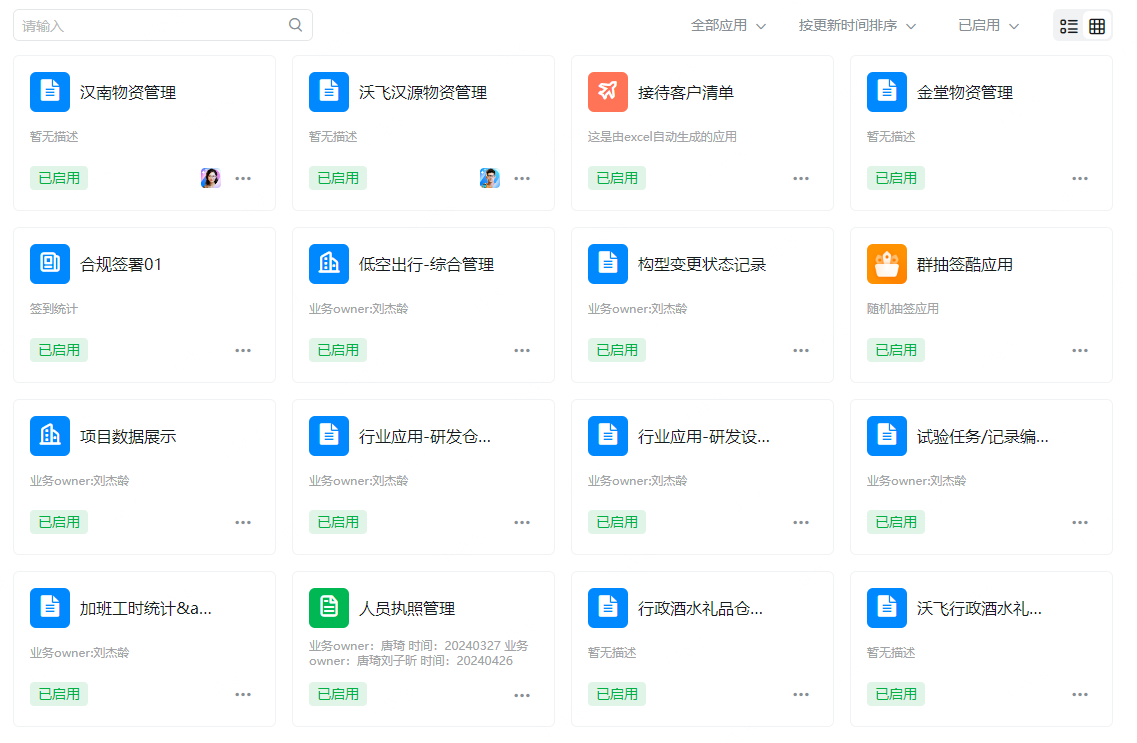
Task: Open 加班工时统计&a... app icon
Action: pos(50,607)
